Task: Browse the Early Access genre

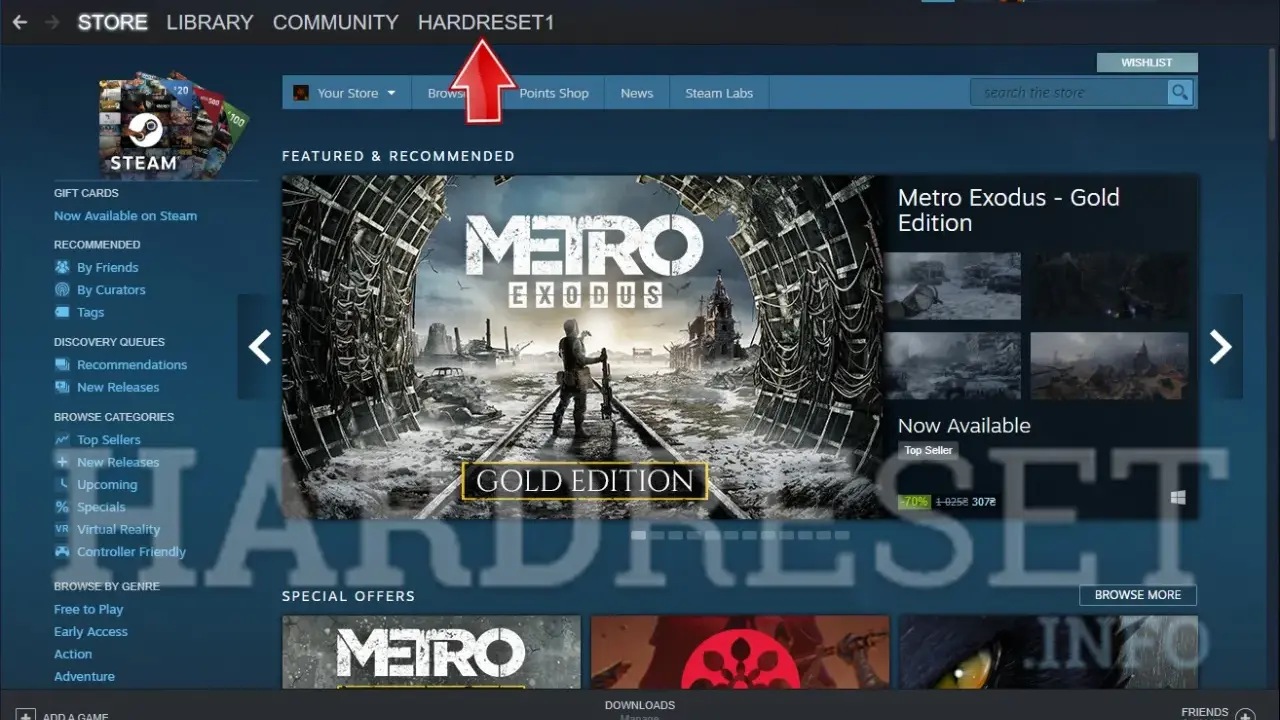Action: [x=91, y=632]
